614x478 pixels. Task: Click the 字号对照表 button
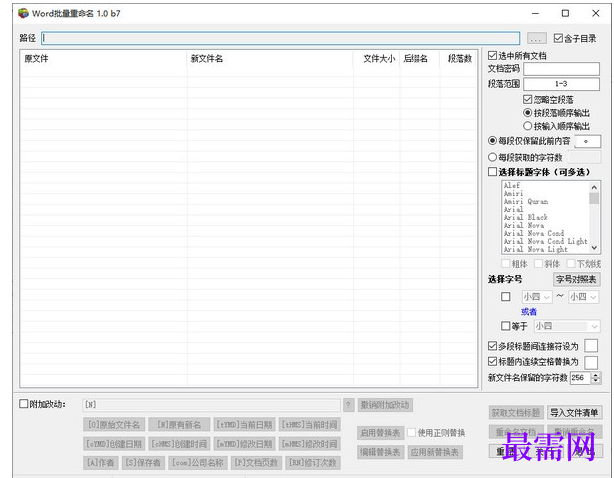(x=576, y=279)
